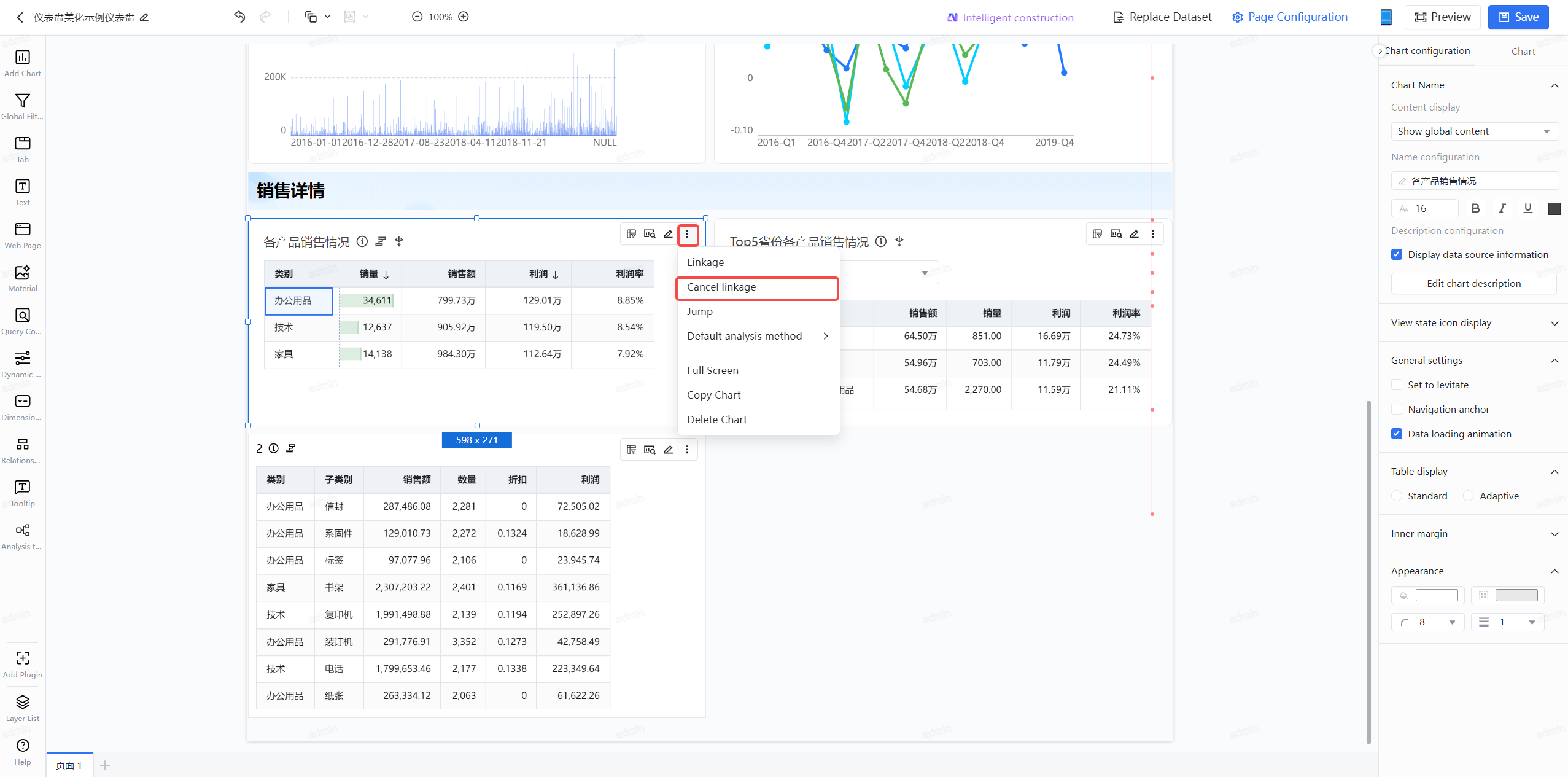Screen dimensions: 1568x777
Task: Select the Standard table display option
Action: pyautogui.click(x=1397, y=496)
